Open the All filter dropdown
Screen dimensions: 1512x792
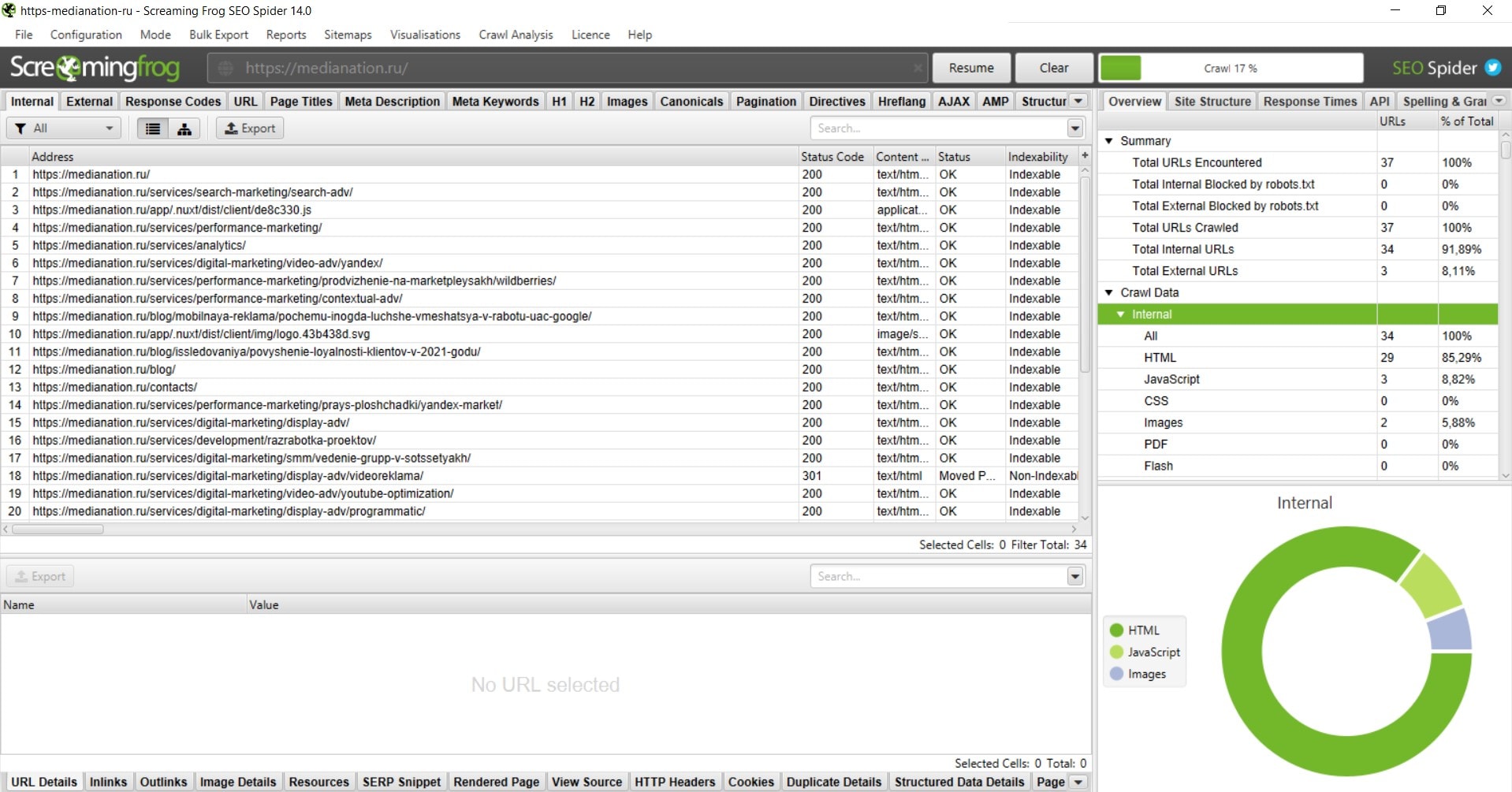pos(64,128)
